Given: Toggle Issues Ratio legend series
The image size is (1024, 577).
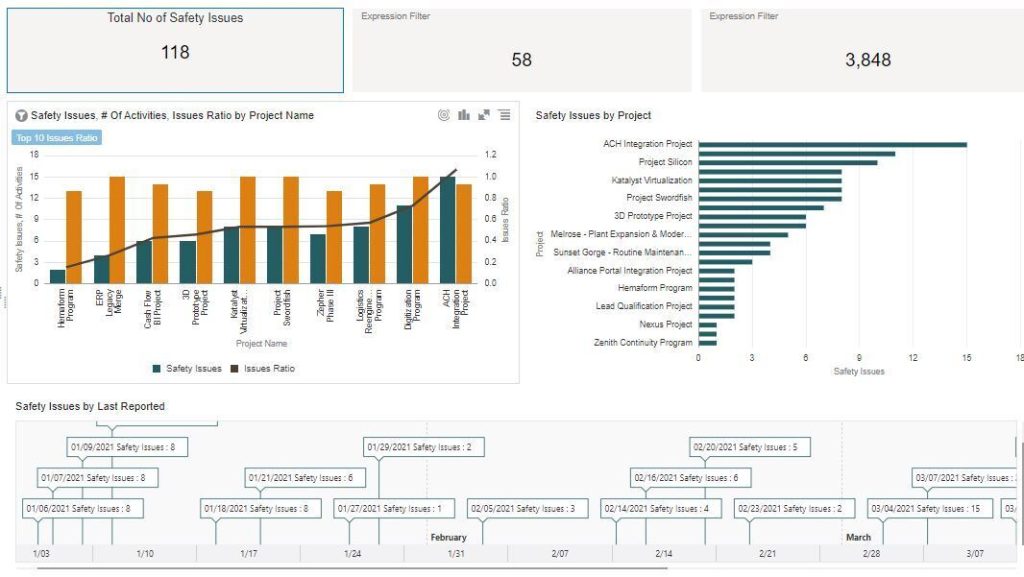Looking at the screenshot, I should click(x=263, y=369).
